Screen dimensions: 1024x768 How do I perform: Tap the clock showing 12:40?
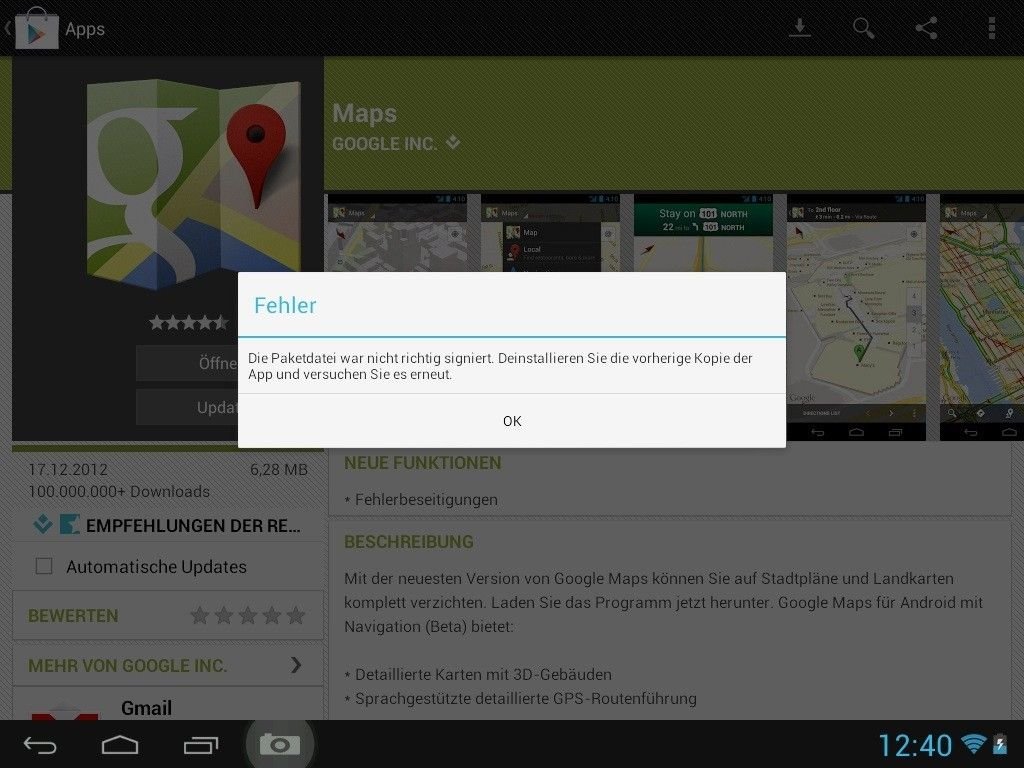click(914, 745)
